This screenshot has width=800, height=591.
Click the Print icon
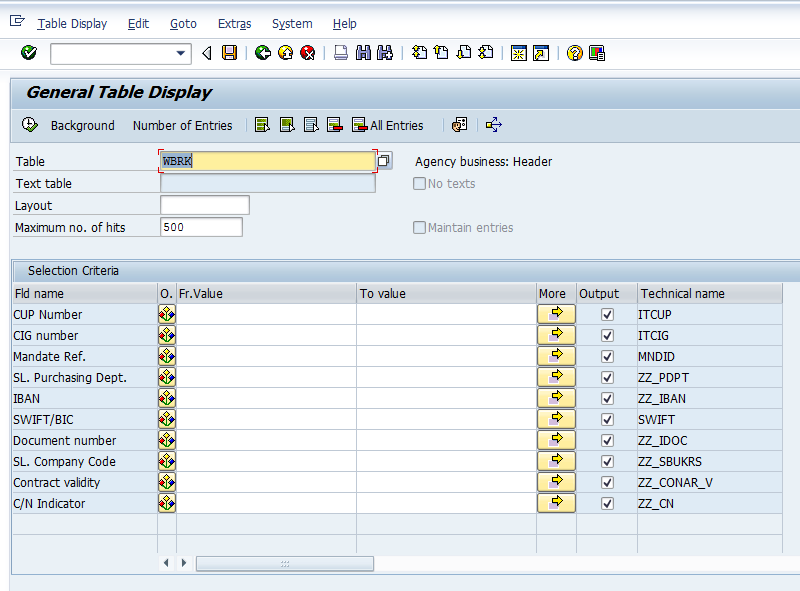pyautogui.click(x=340, y=53)
